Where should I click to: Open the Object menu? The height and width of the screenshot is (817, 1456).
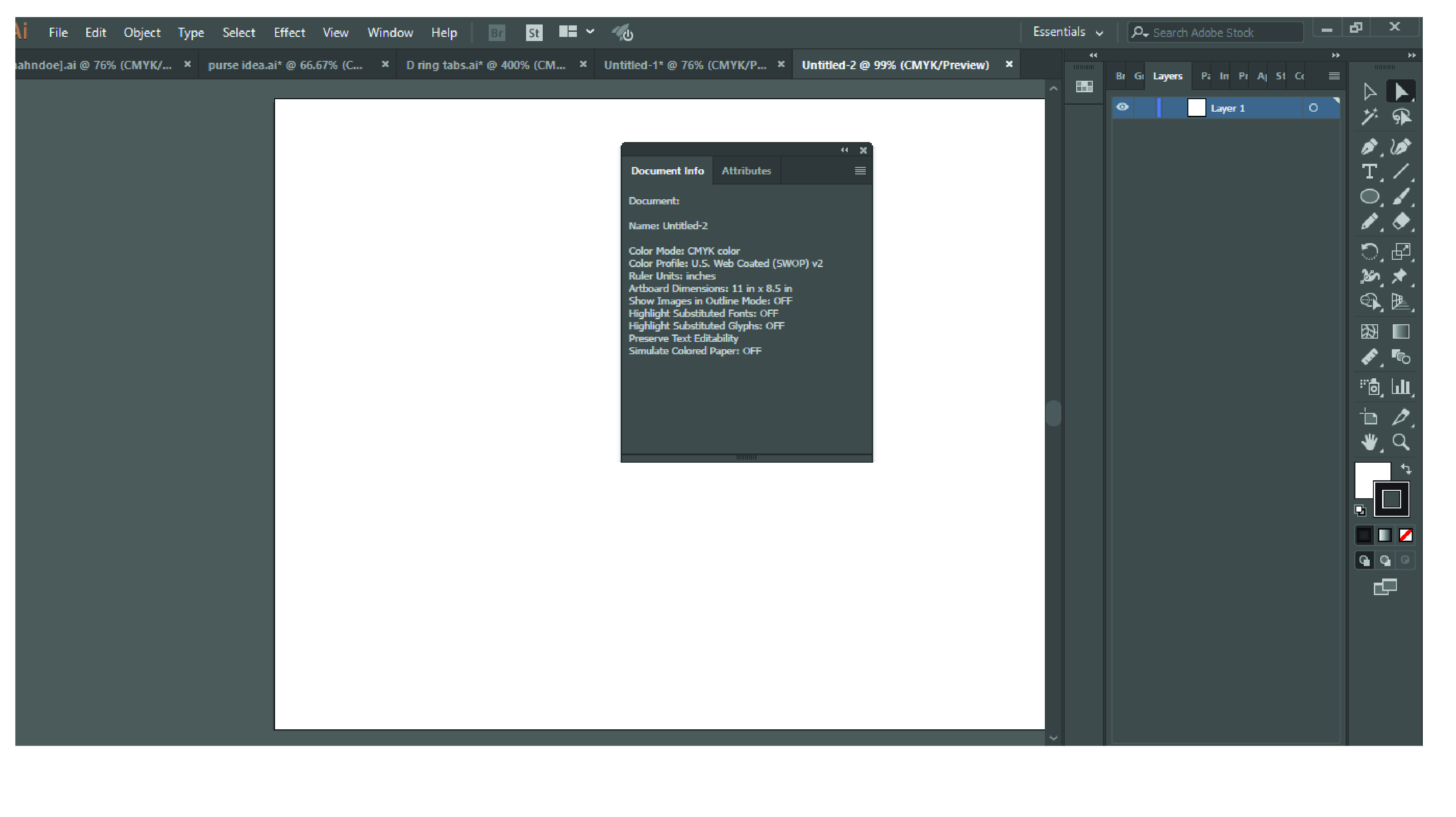point(142,32)
